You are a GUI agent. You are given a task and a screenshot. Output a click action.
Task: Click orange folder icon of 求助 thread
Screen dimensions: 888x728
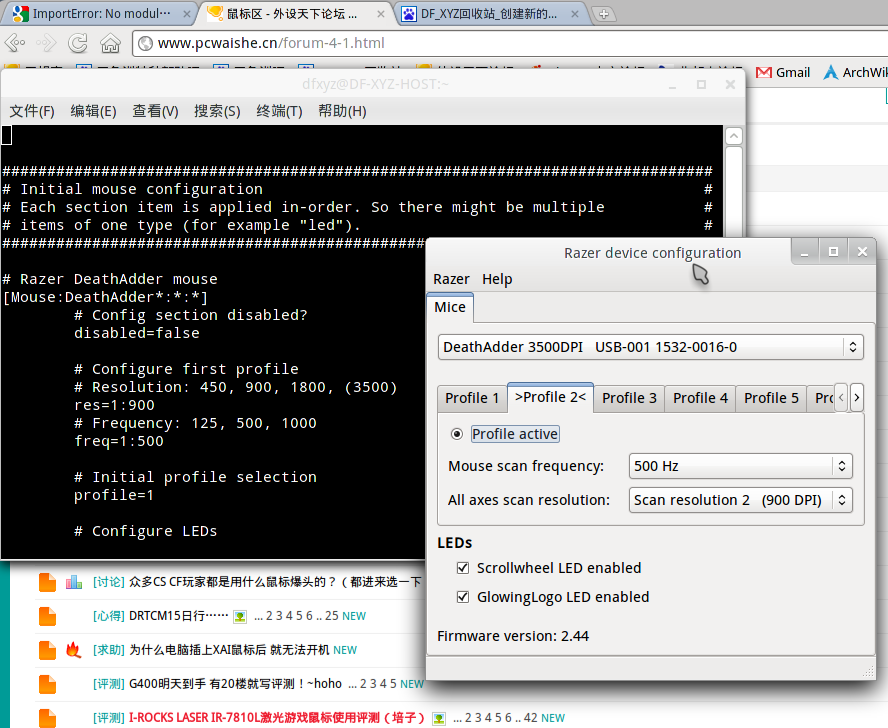point(48,650)
